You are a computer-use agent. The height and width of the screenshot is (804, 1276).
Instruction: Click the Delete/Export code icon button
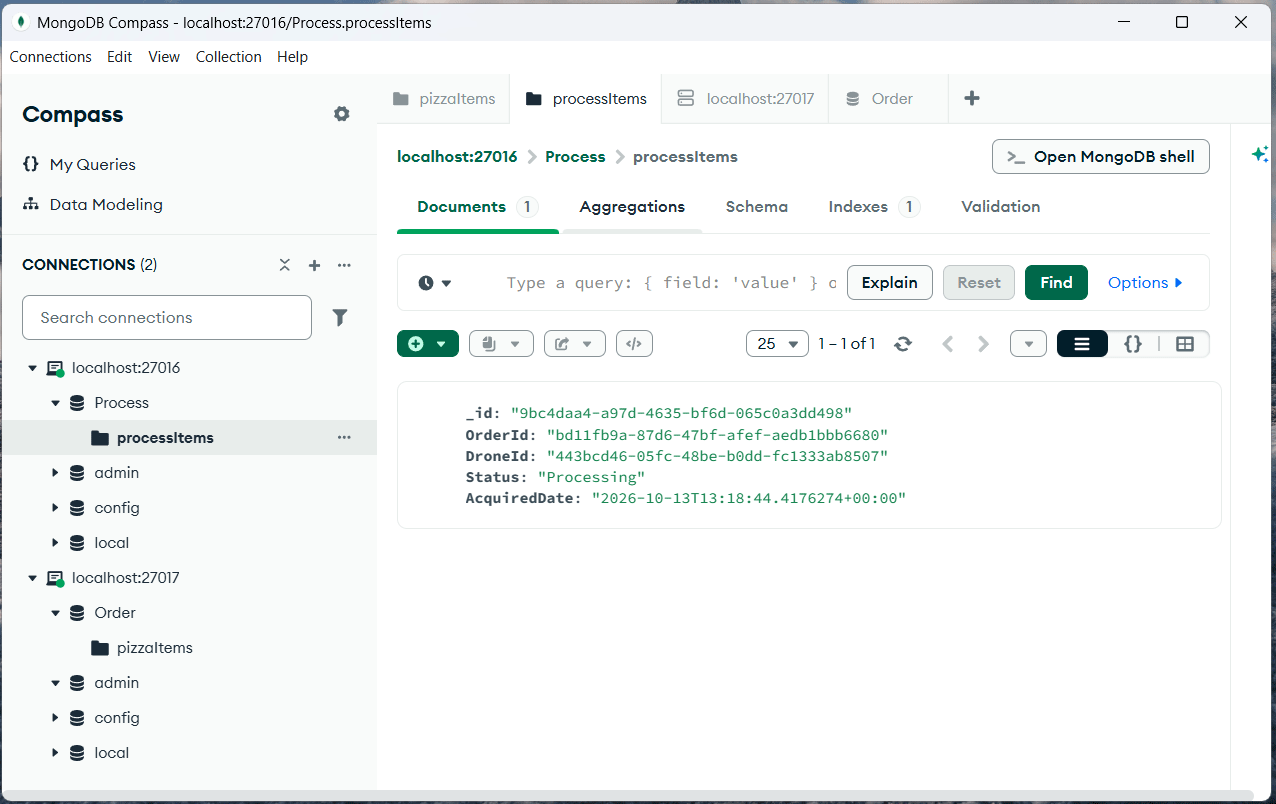tap(634, 344)
